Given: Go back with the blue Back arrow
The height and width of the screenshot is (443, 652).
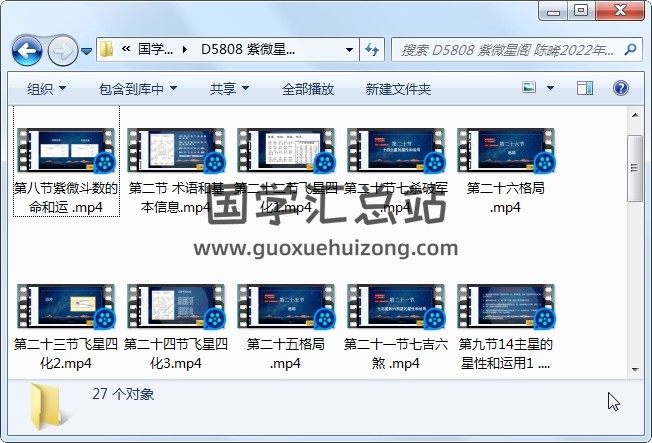Looking at the screenshot, I should tap(27, 51).
